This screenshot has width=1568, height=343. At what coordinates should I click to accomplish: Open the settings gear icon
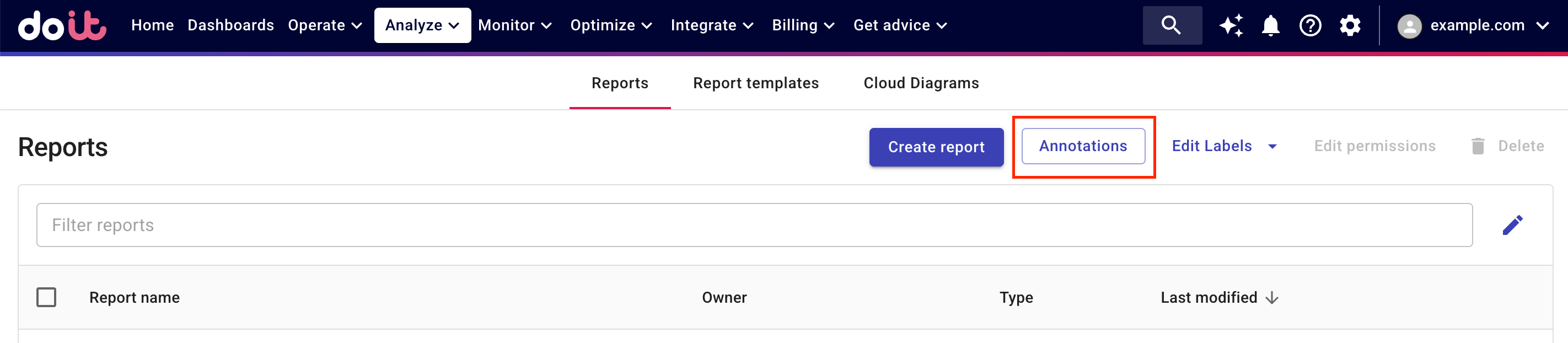click(1350, 25)
